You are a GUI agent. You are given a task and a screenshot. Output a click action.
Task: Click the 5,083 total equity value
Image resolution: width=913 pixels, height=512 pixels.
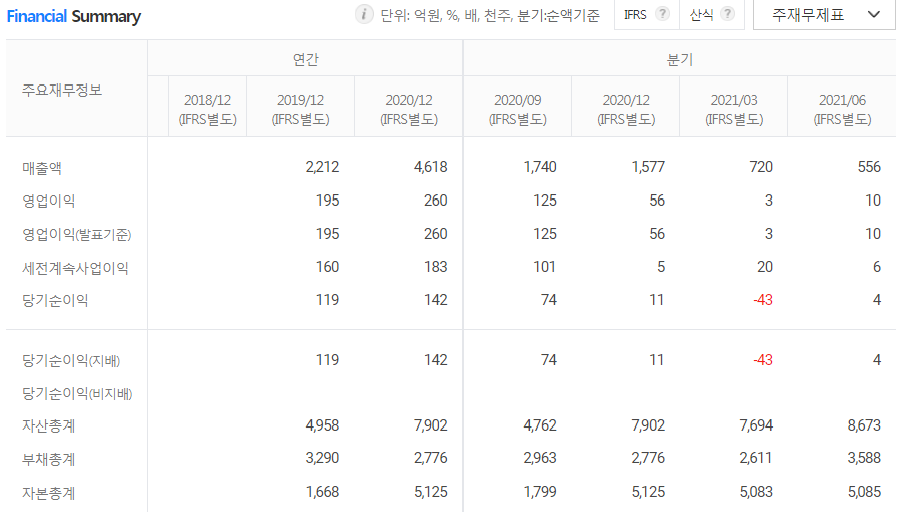pos(756,492)
